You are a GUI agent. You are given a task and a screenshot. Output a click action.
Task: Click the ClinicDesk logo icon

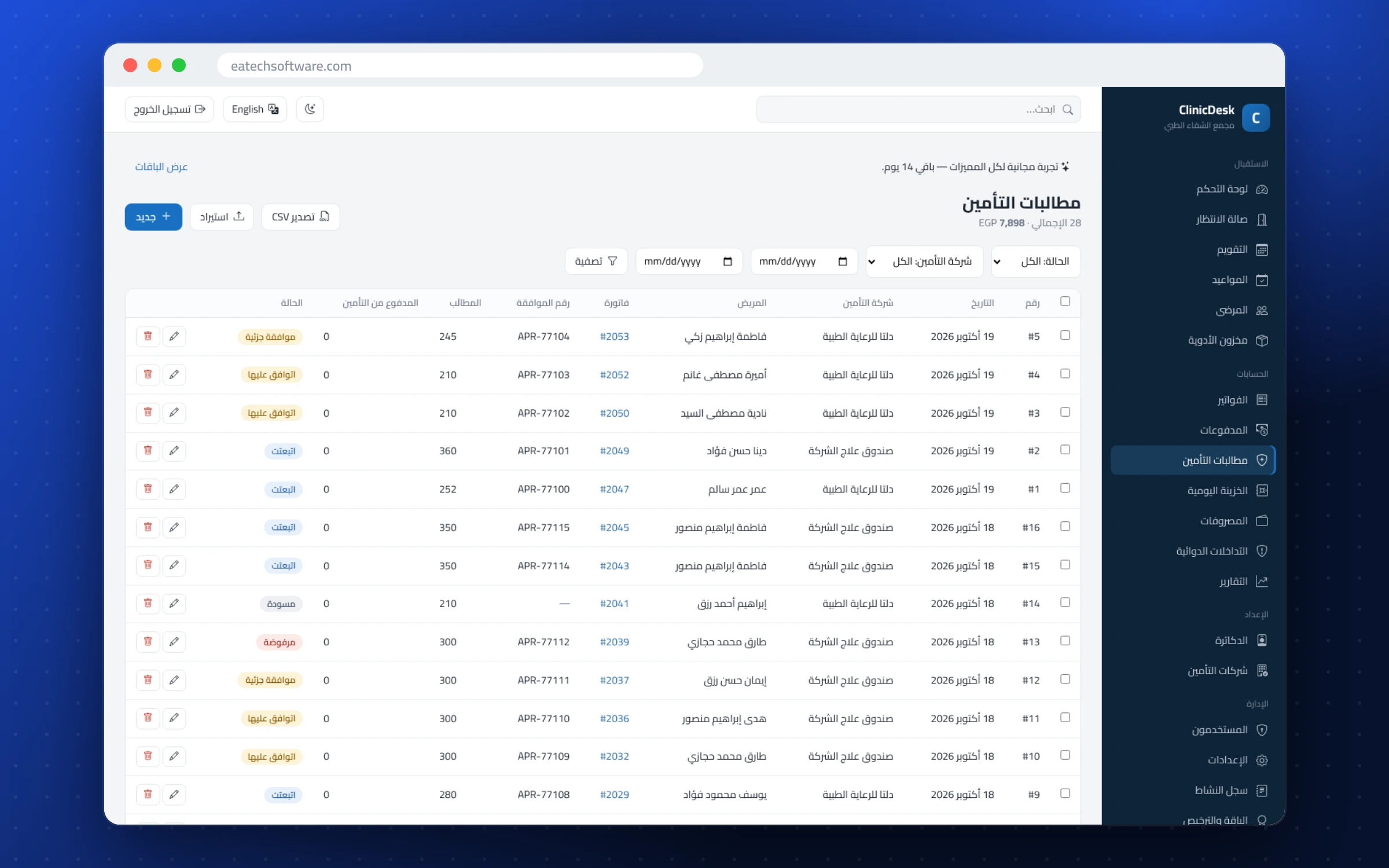(x=1256, y=118)
